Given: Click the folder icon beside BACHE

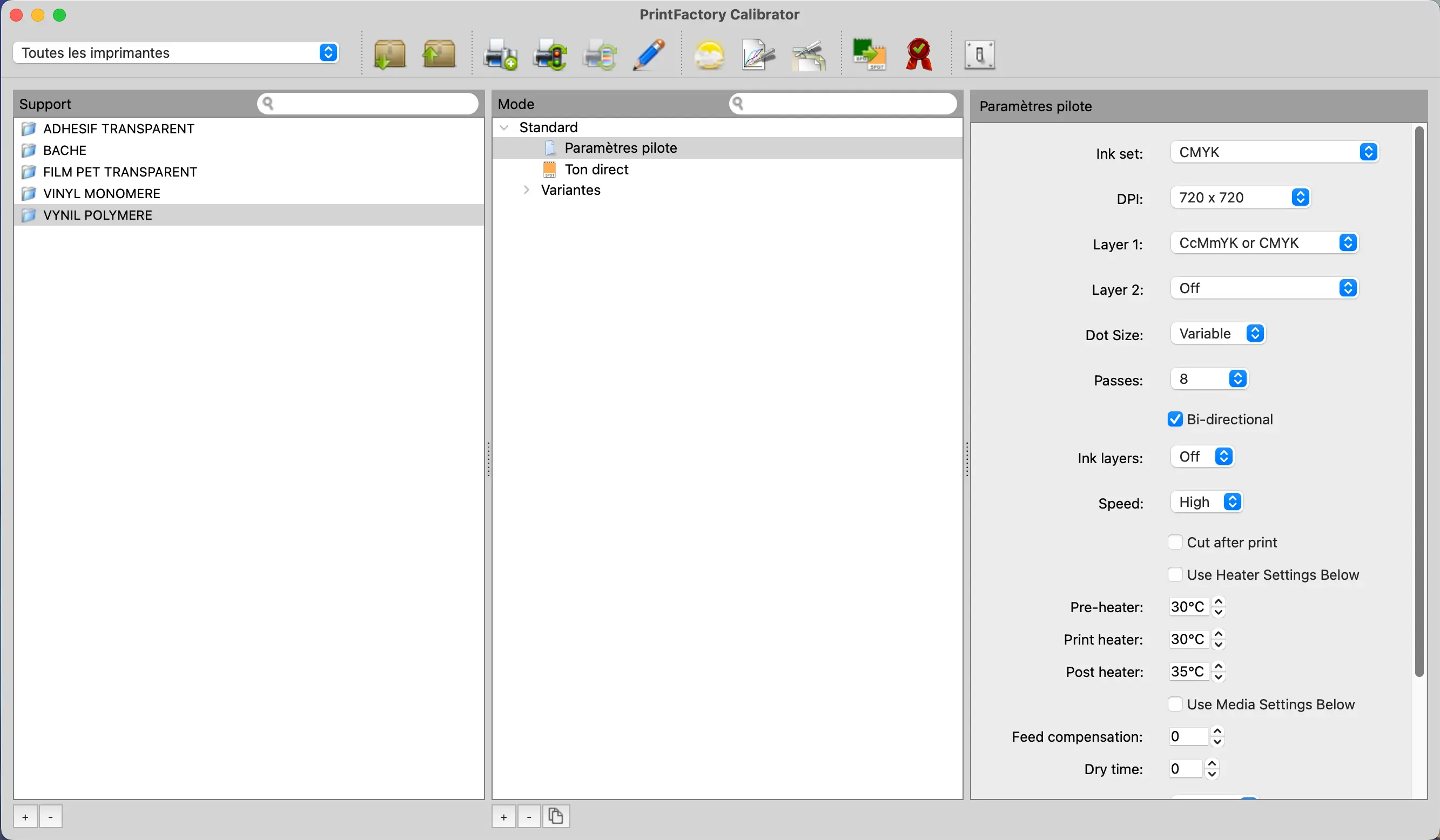Looking at the screenshot, I should coord(29,150).
